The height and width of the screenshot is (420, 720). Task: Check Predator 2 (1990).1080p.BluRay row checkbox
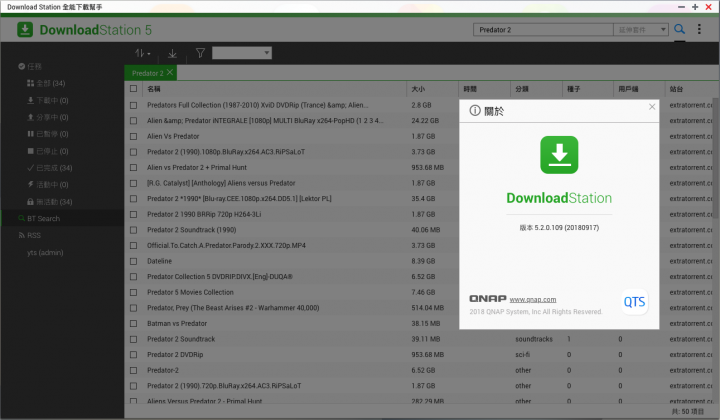pos(133,152)
